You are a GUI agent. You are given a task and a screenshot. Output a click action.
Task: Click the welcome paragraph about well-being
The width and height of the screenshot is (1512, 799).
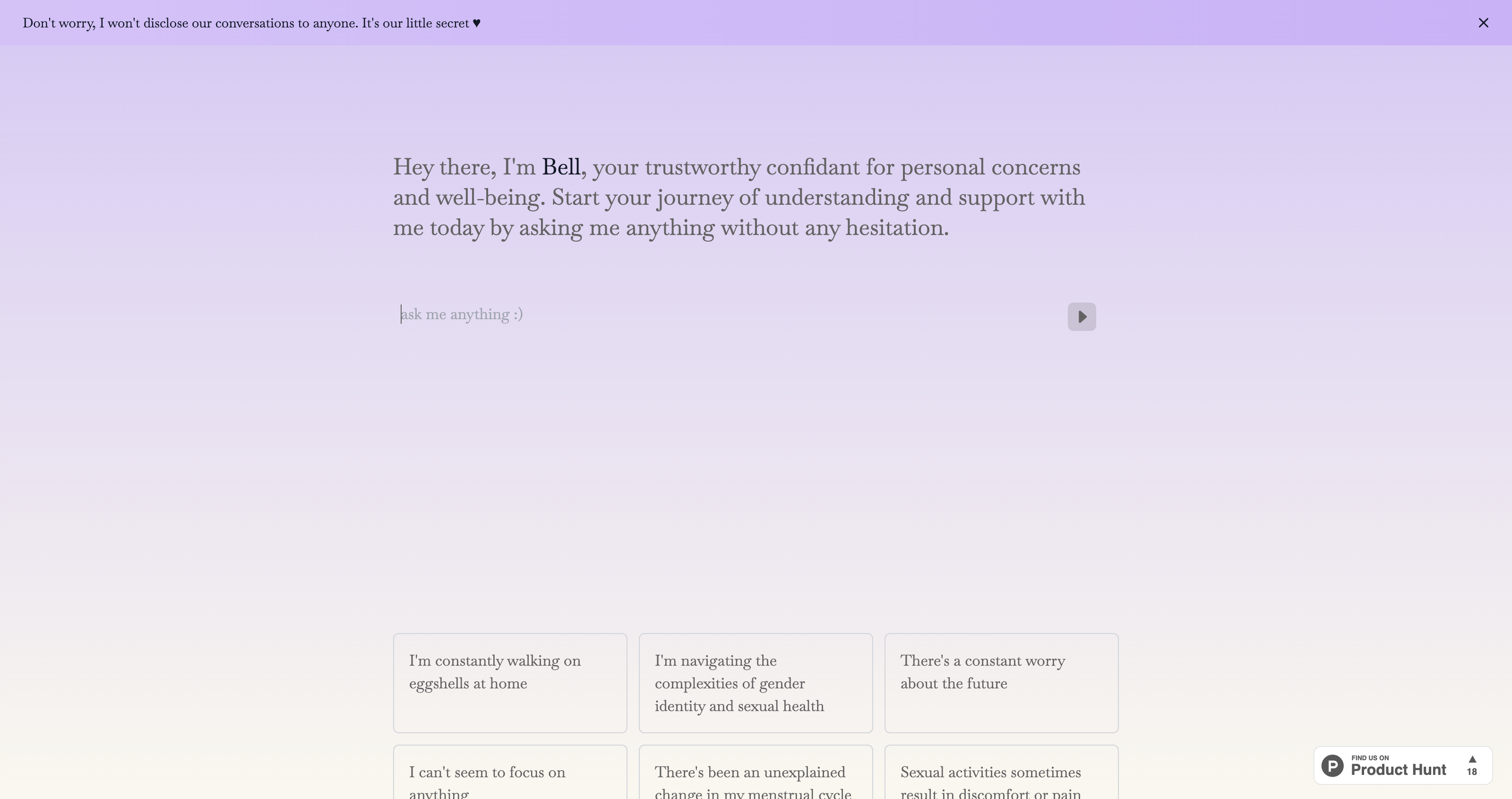pos(739,198)
